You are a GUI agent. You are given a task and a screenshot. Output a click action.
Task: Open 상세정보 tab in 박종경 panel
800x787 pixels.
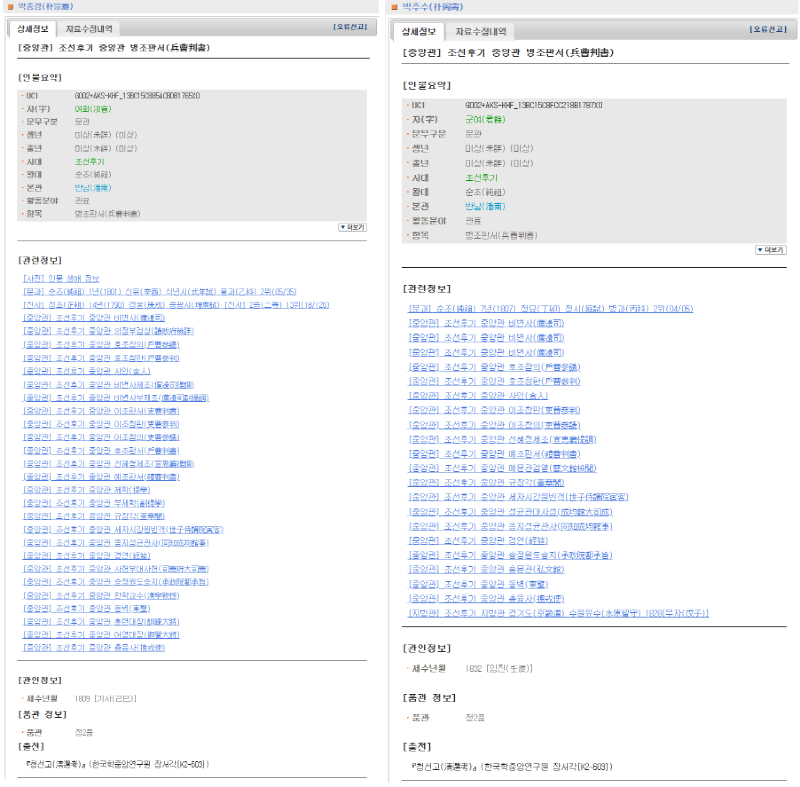28,29
